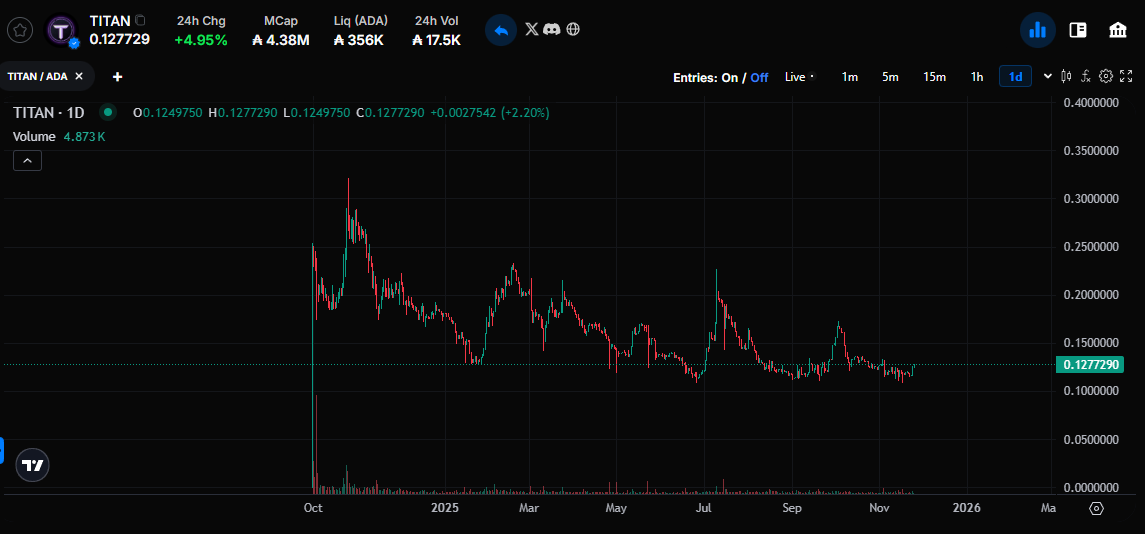Open the candlestick chart type selector
Image resolution: width=1145 pixels, height=534 pixels.
tap(1066, 76)
